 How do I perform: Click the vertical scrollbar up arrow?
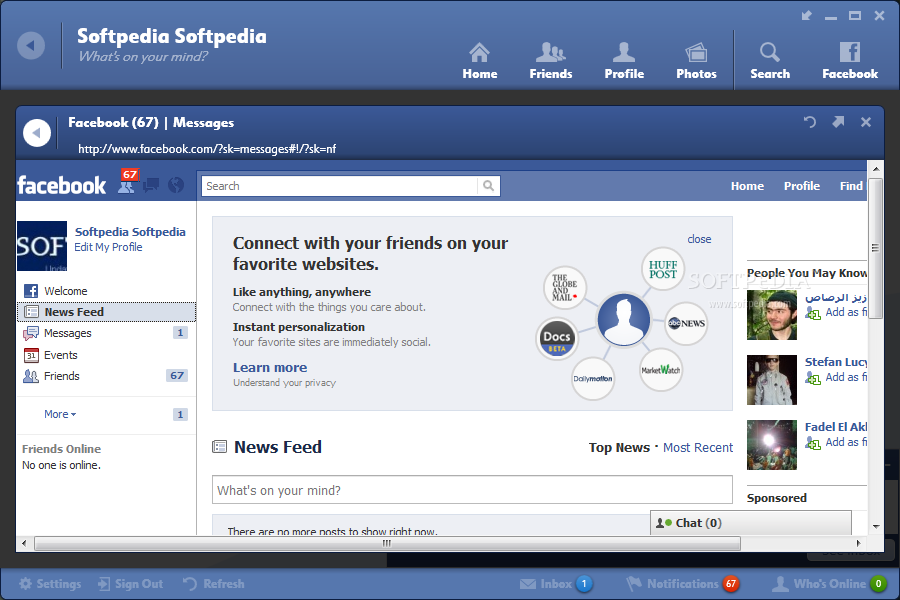[876, 169]
